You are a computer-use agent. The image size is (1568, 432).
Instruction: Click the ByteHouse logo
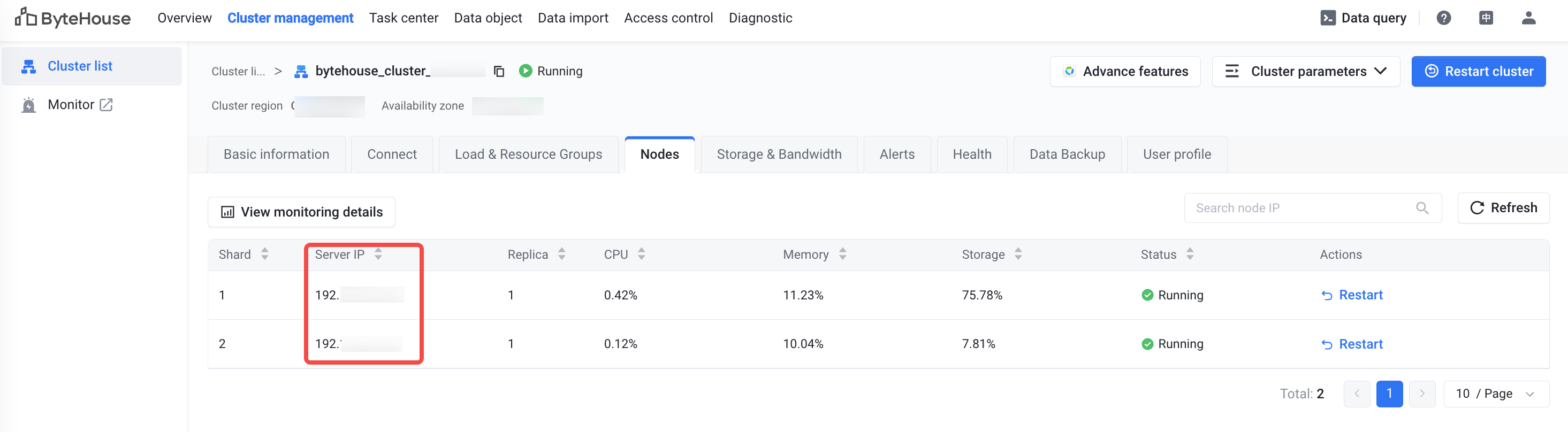click(72, 18)
